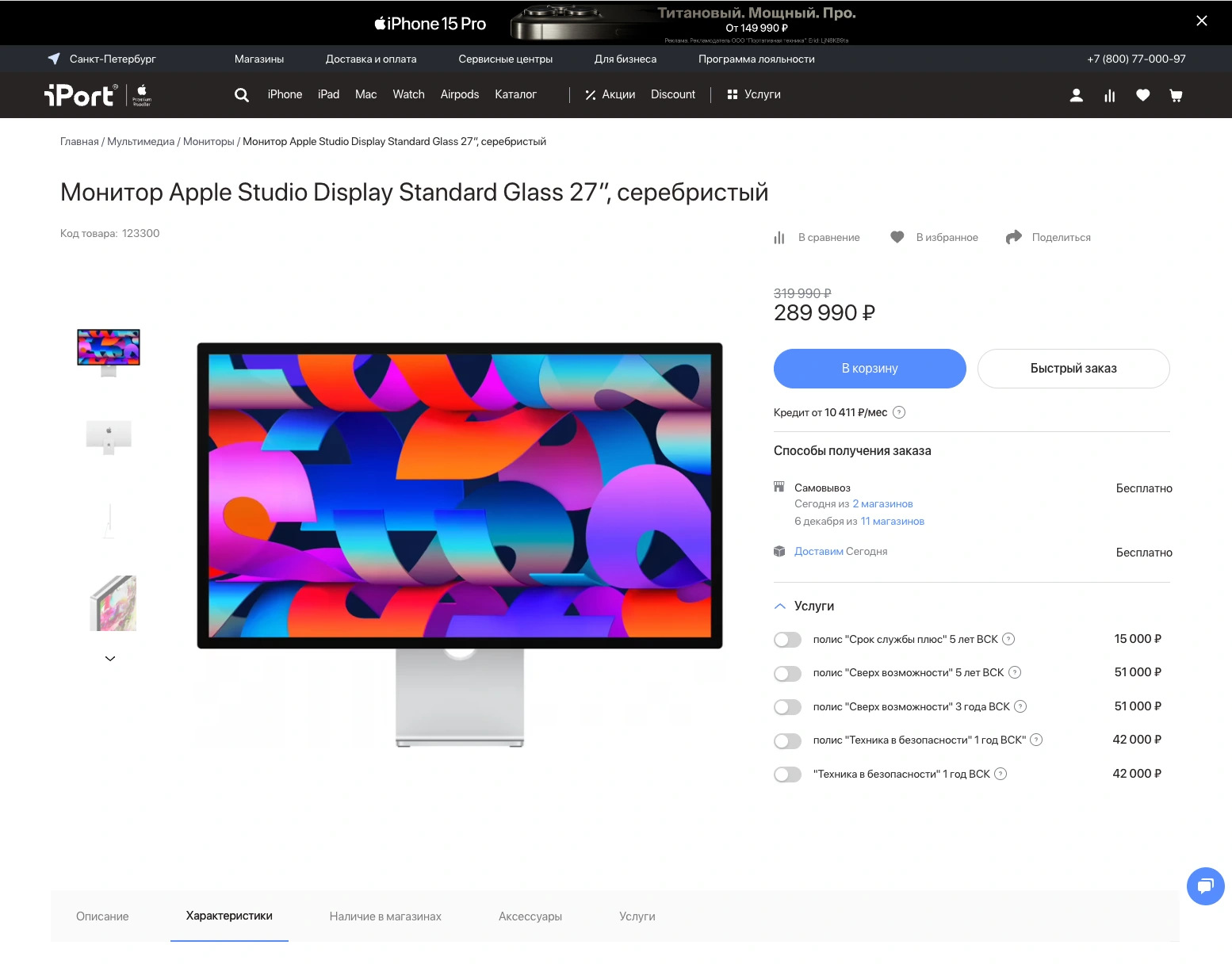Image resolution: width=1232 pixels, height=964 pixels.
Task: Show more thumbnails with down chevron
Action: 110,658
